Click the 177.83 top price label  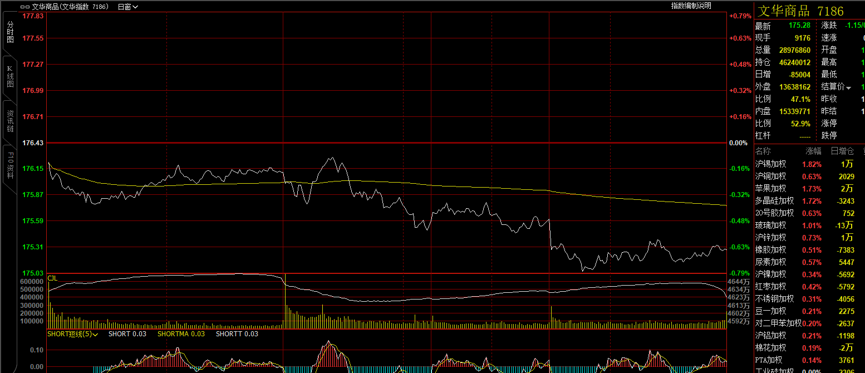pyautogui.click(x=33, y=15)
